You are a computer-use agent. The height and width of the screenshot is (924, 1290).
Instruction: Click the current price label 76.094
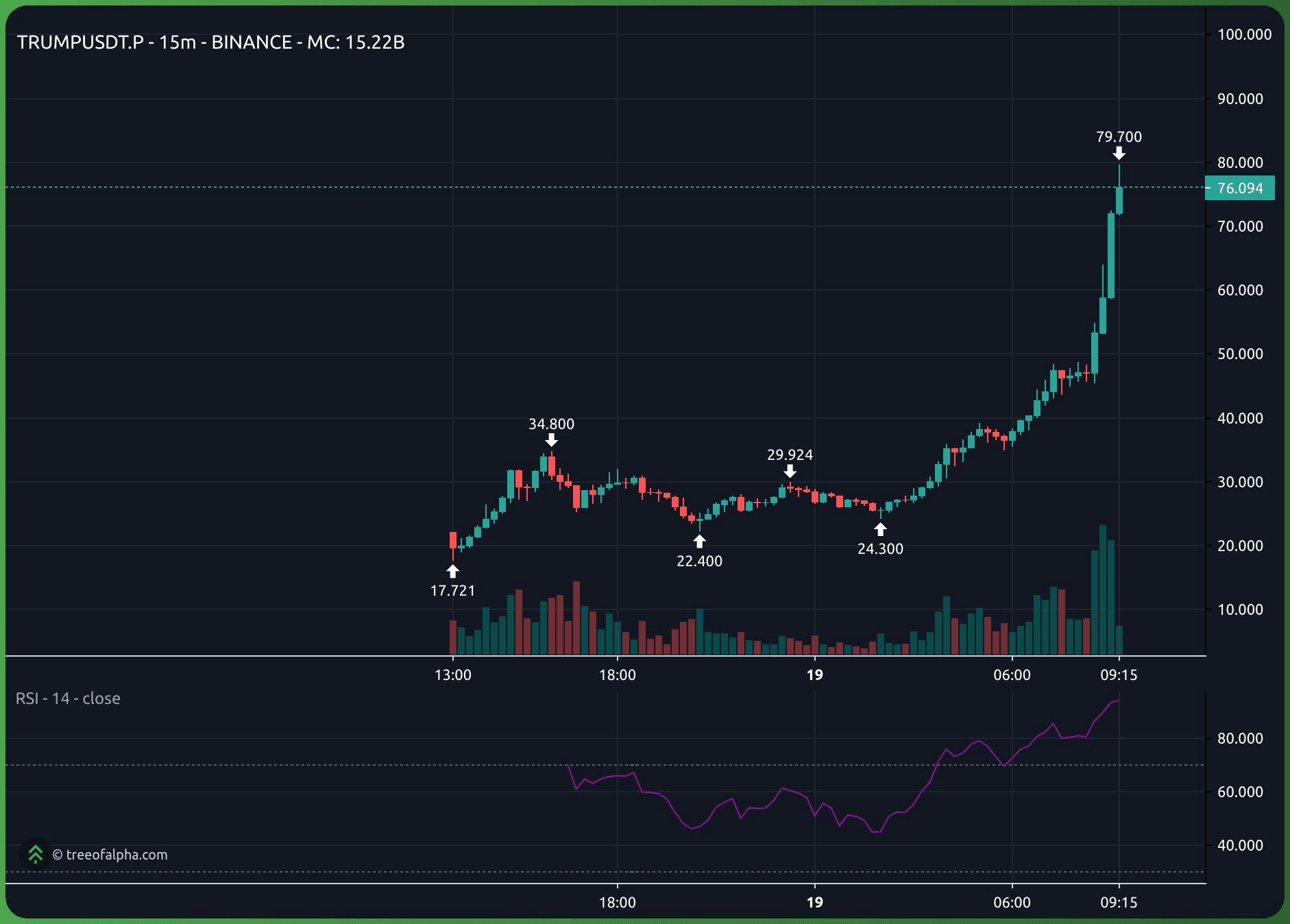point(1240,189)
